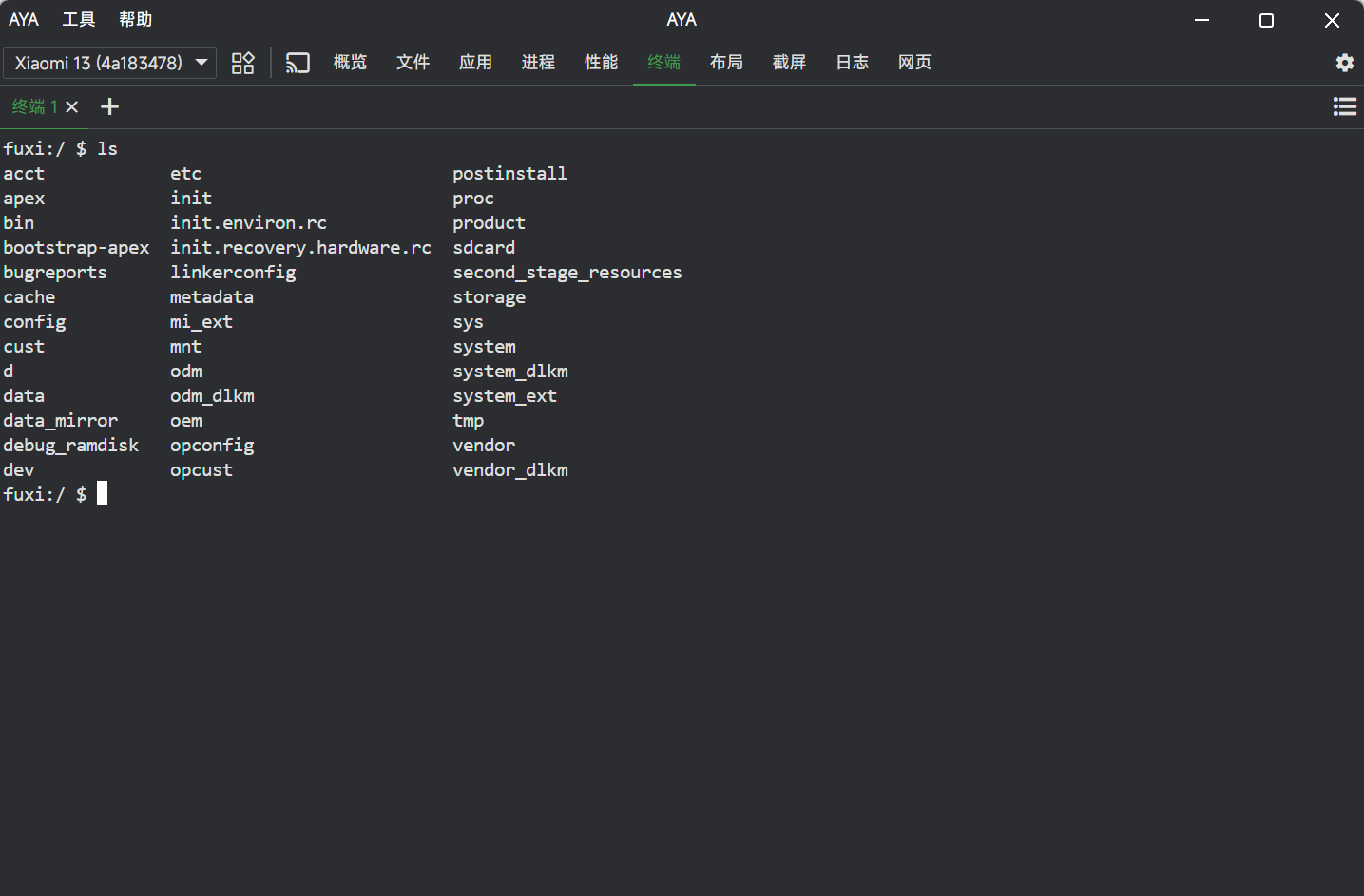Add a new terminal tab
Image resolution: width=1364 pixels, height=896 pixels.
[110, 106]
